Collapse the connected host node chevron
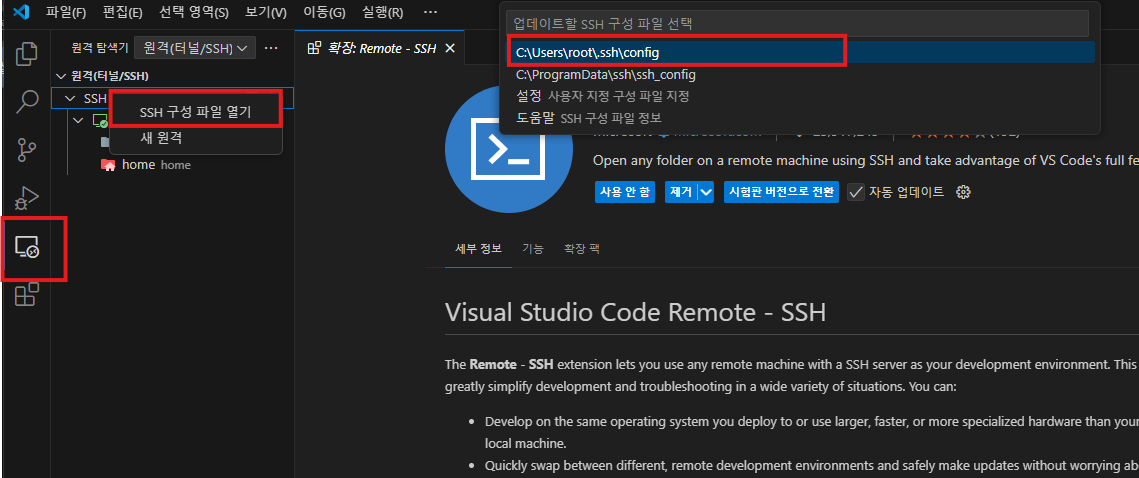 point(80,120)
